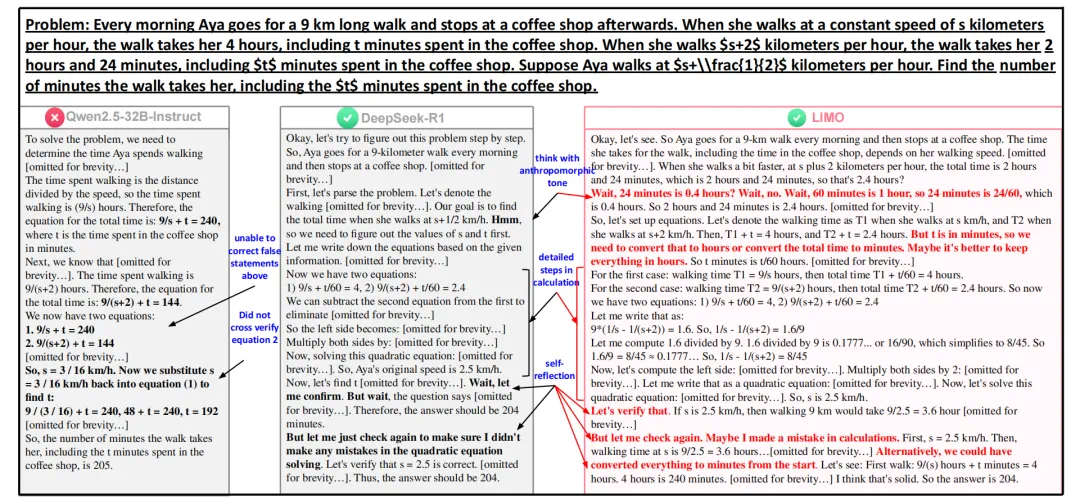Click red 'Alternatively, we could have' text

coord(944,452)
